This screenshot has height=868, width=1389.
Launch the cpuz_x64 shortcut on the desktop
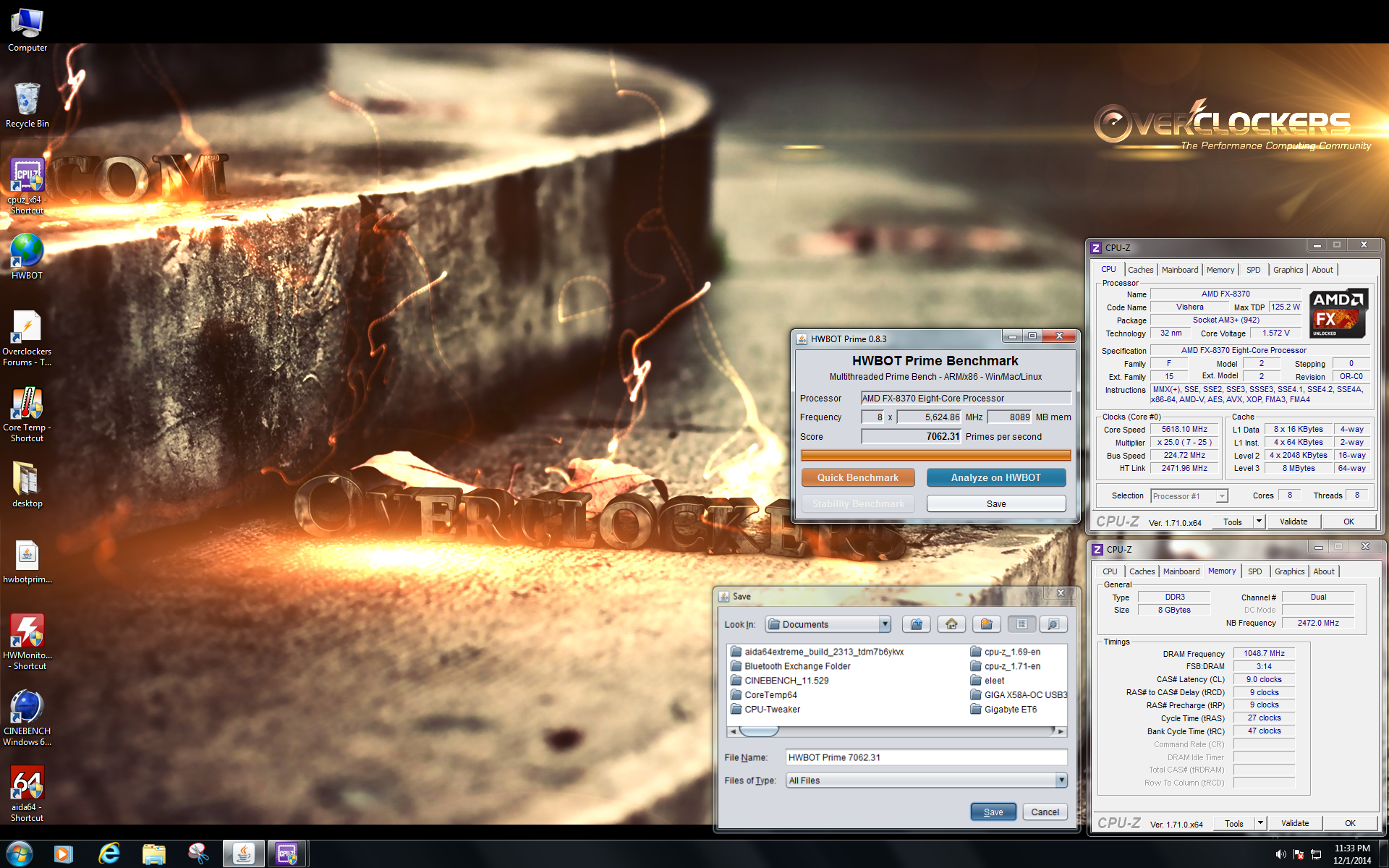click(x=27, y=185)
